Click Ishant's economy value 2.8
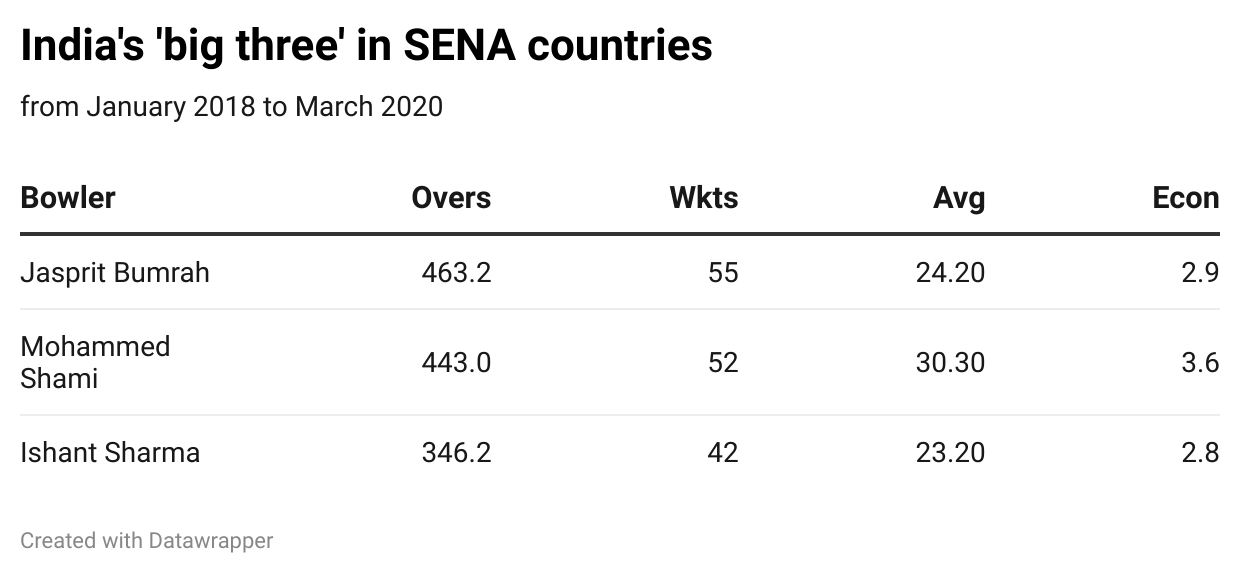The image size is (1240, 574). tap(1200, 453)
